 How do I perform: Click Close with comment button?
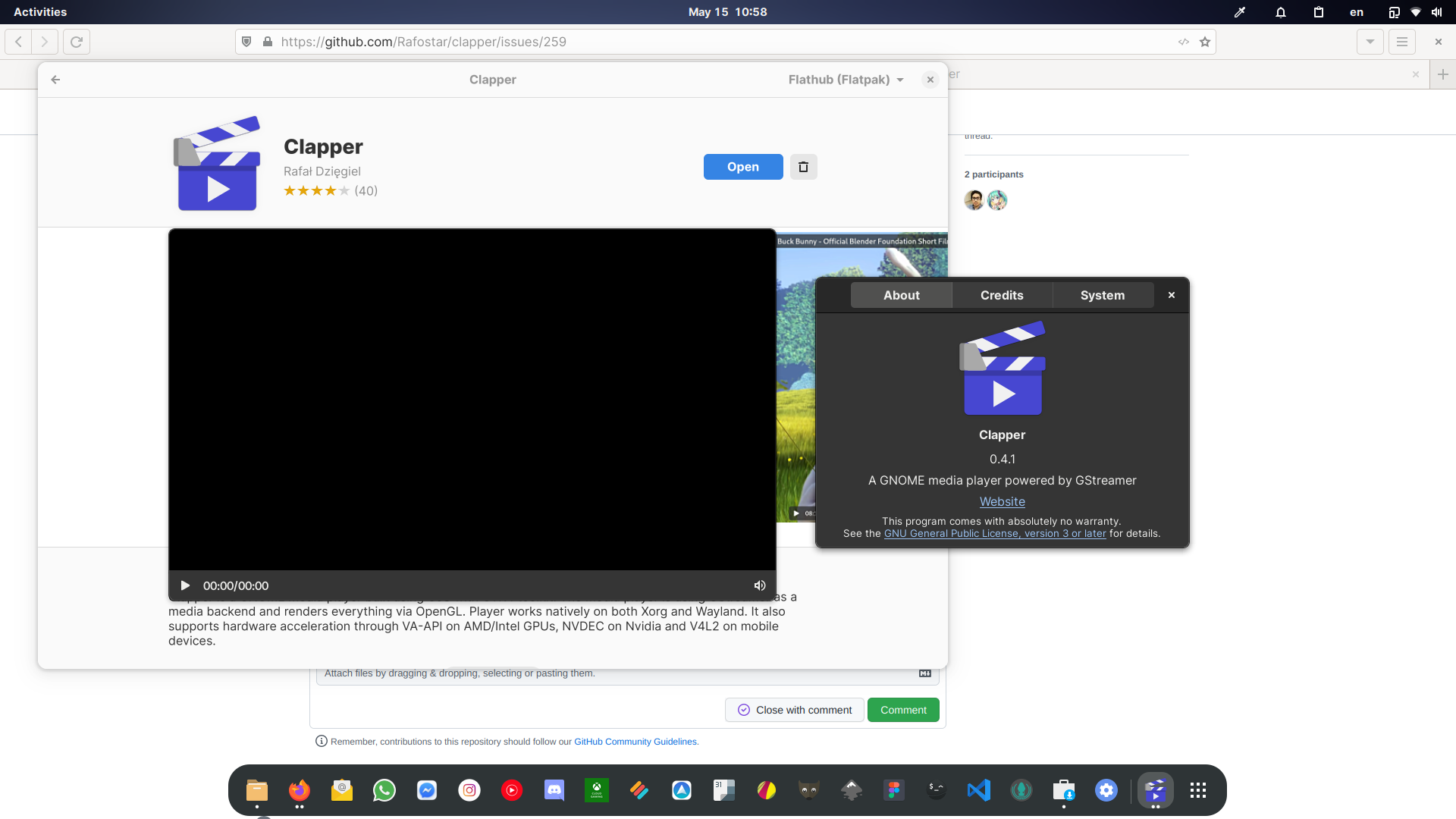point(795,710)
